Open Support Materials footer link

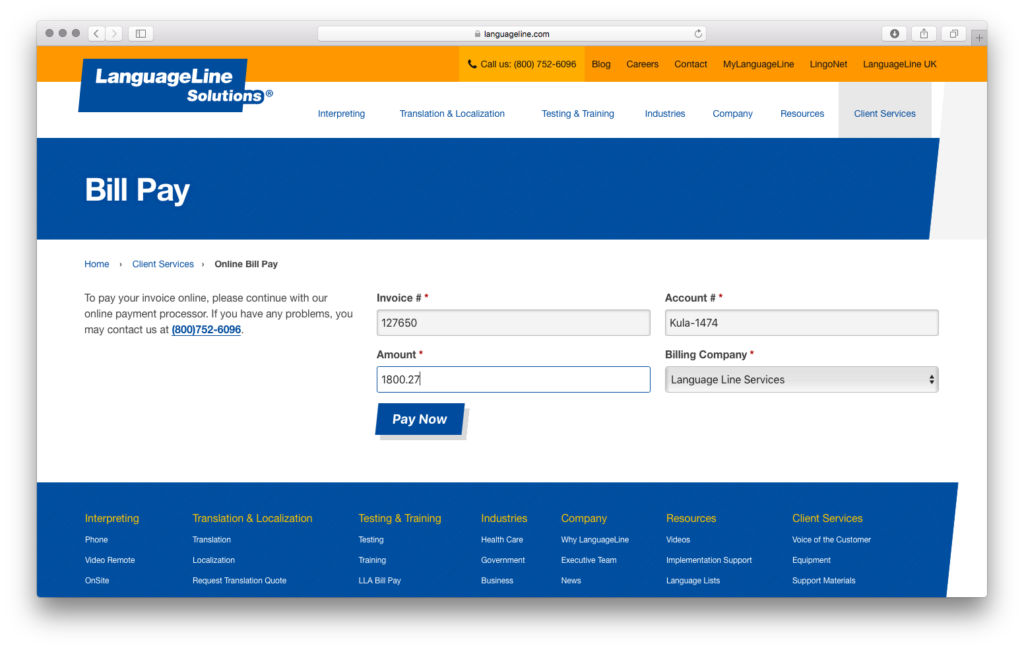[824, 580]
